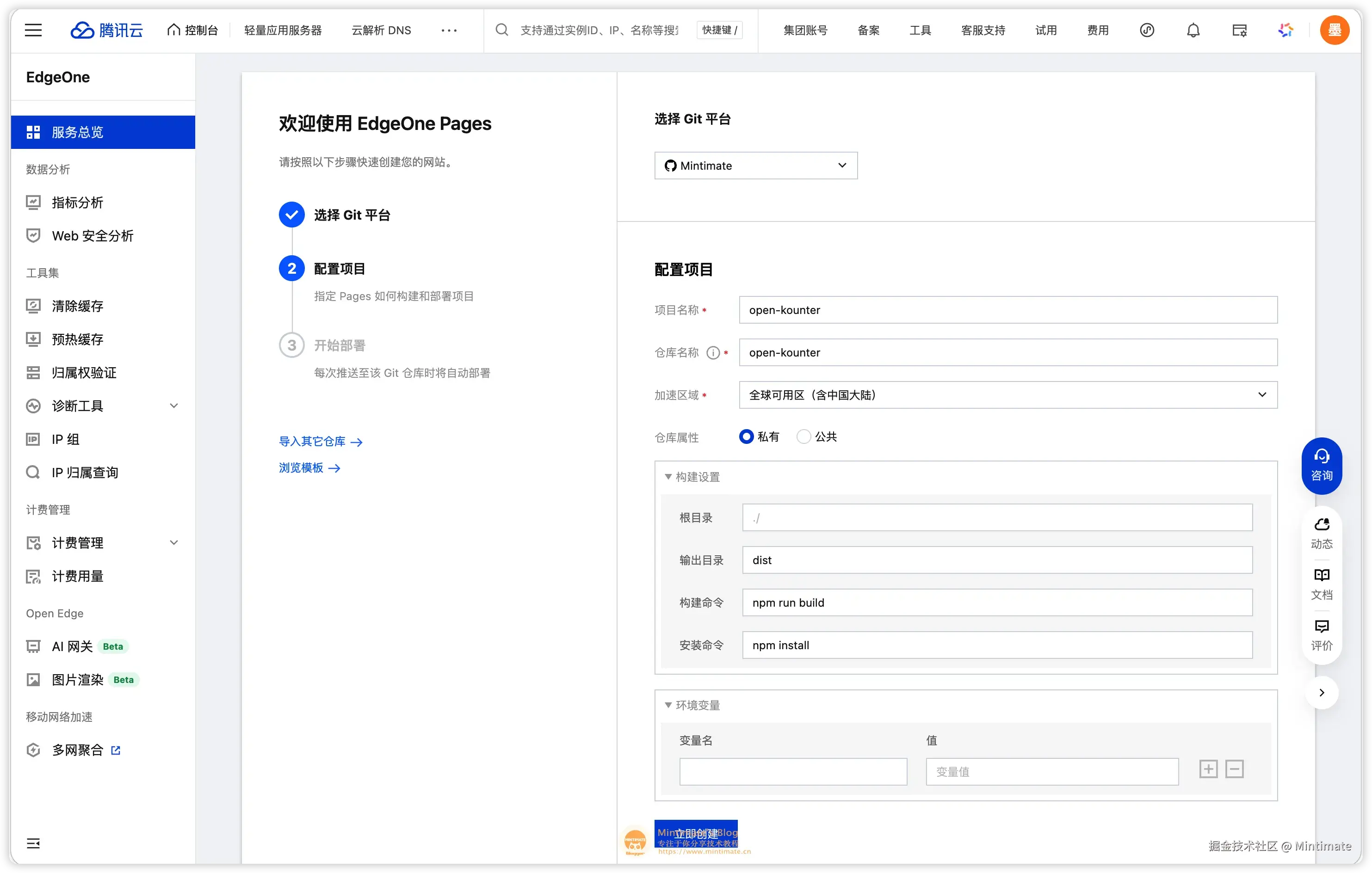
Task: Open the 咨询 customer support widget
Action: click(1321, 465)
